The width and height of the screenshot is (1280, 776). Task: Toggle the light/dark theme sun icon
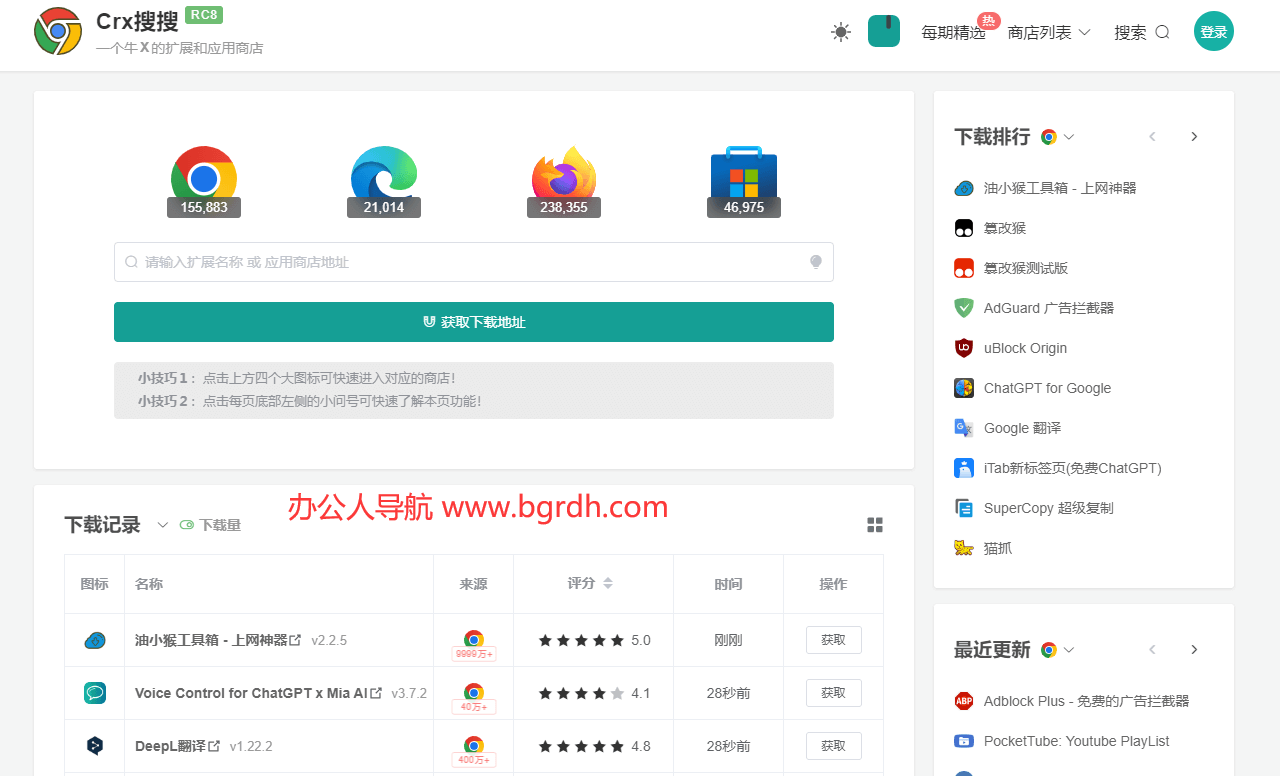coord(841,32)
